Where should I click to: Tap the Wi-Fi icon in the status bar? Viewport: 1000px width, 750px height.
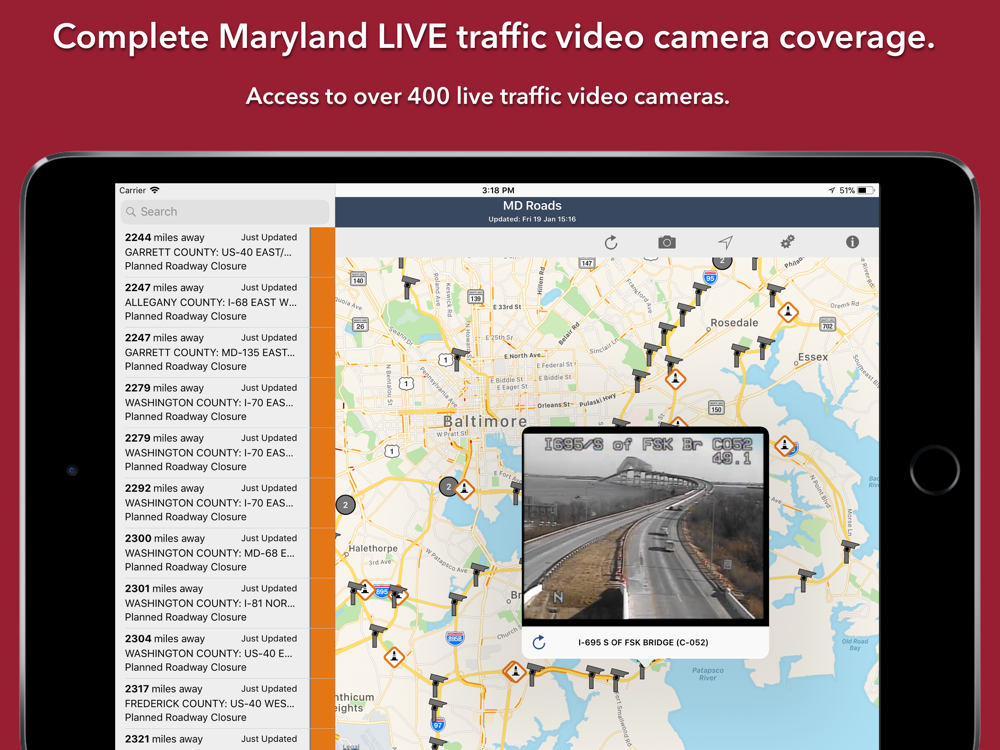click(154, 190)
